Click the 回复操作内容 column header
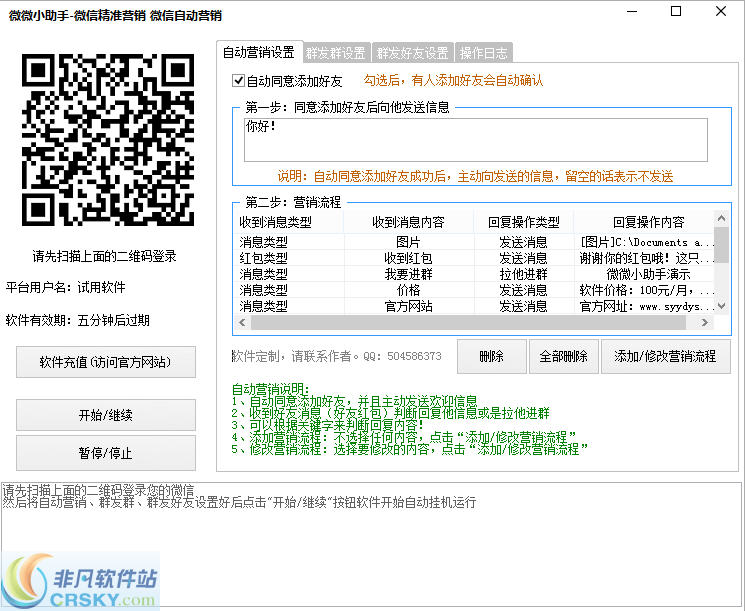 tap(645, 222)
